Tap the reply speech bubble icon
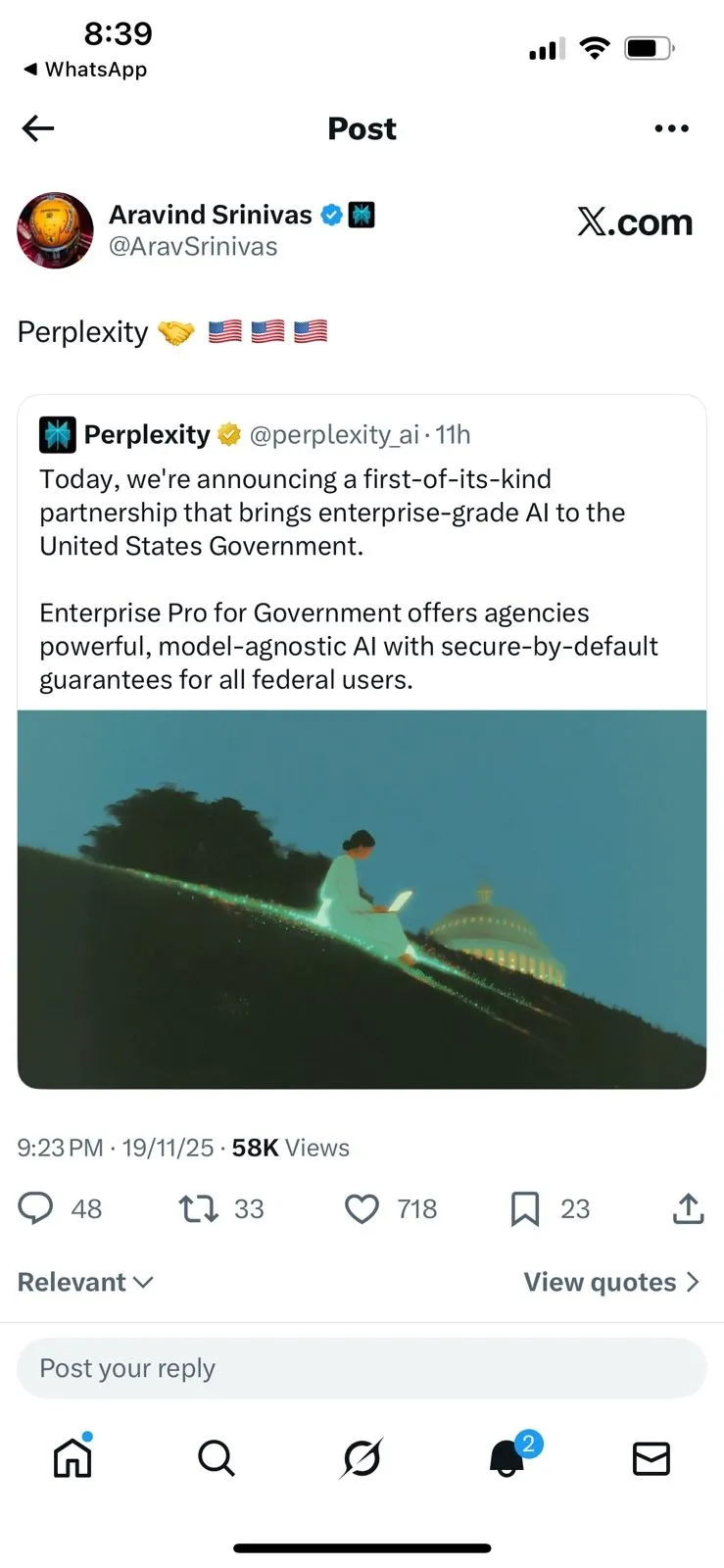Screen dimensions: 724x1568 (x=36, y=1208)
